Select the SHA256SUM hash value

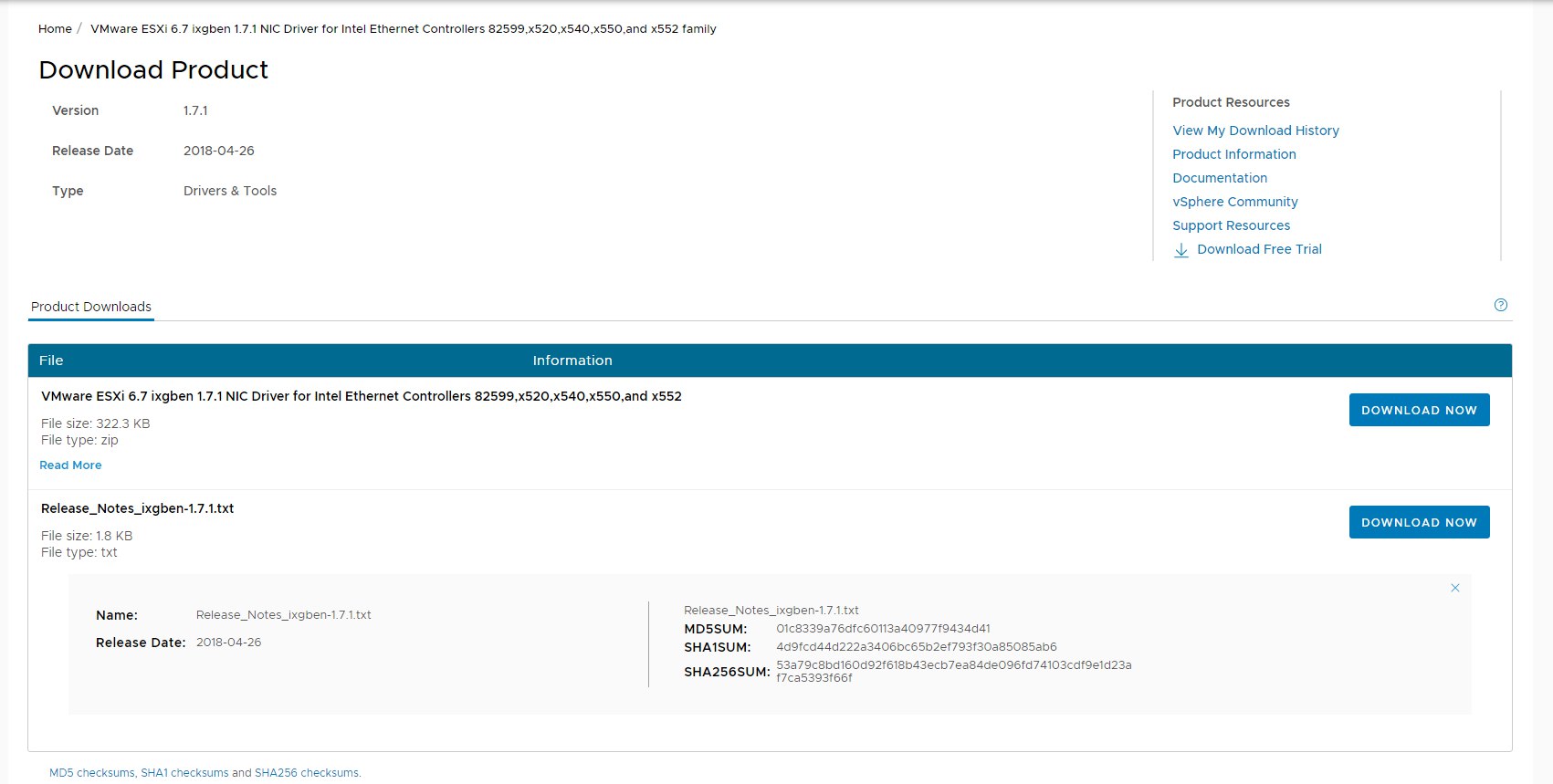pyautogui.click(x=954, y=671)
